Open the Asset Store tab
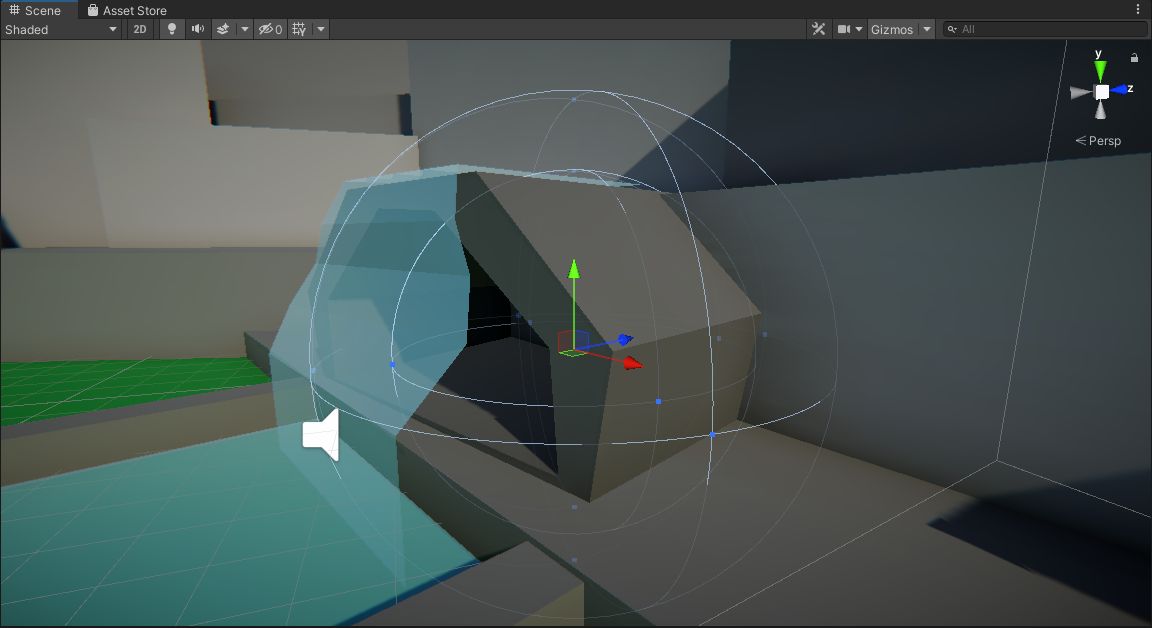1152x628 pixels. click(x=127, y=10)
